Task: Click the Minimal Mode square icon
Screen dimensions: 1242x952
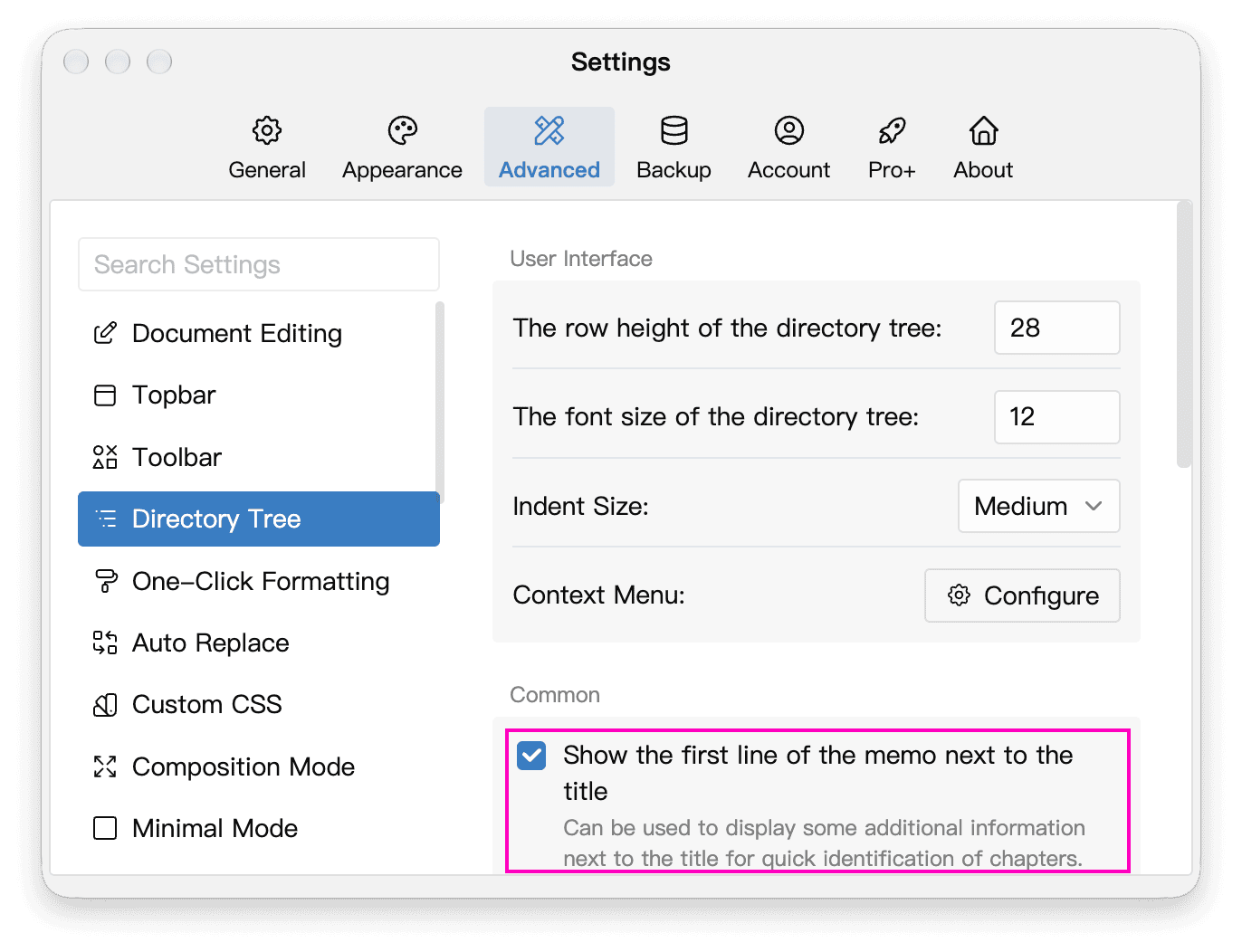Action: [x=105, y=828]
